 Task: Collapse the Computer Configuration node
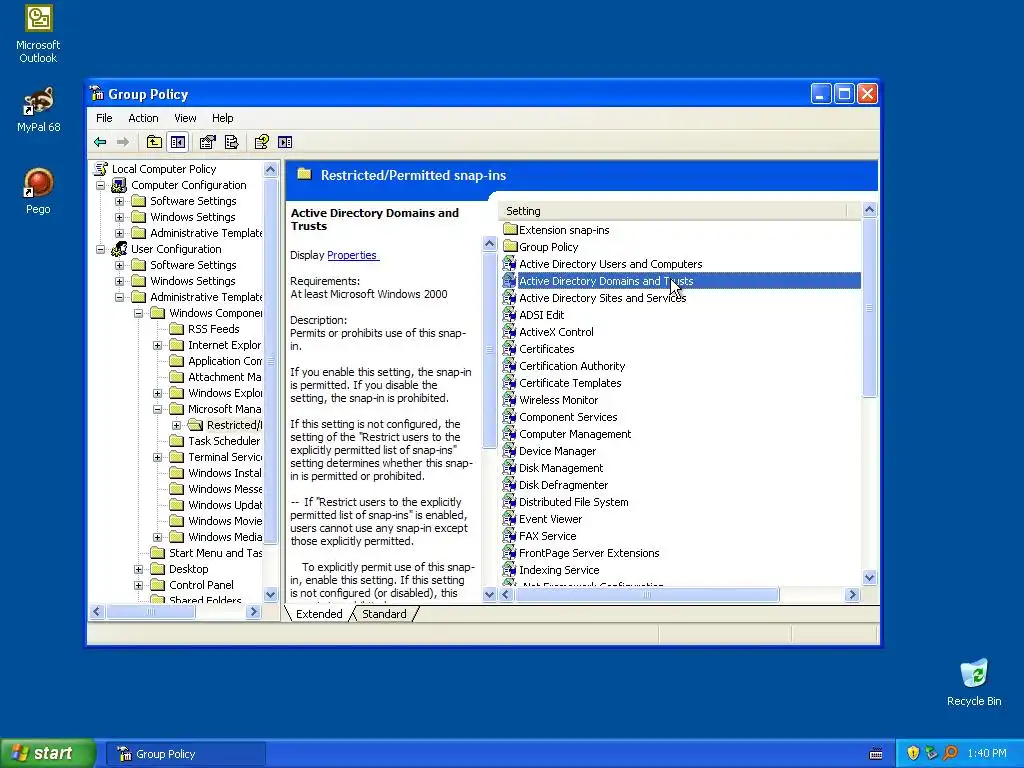101,185
